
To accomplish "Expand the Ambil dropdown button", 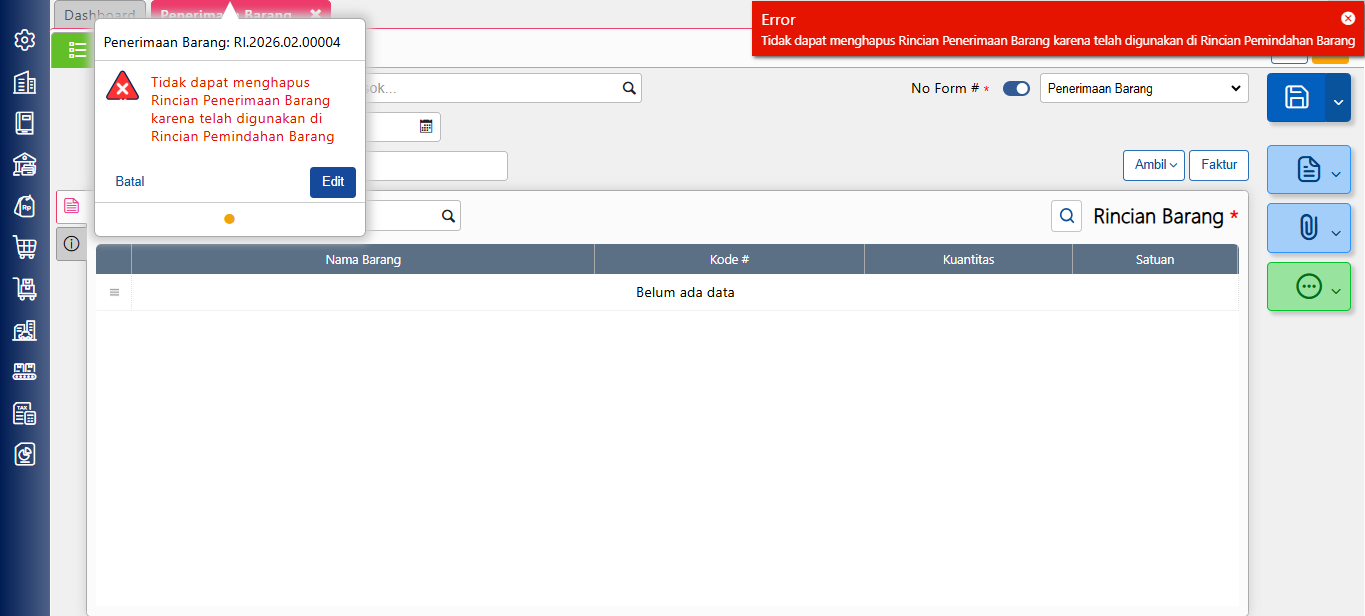I will (1155, 165).
